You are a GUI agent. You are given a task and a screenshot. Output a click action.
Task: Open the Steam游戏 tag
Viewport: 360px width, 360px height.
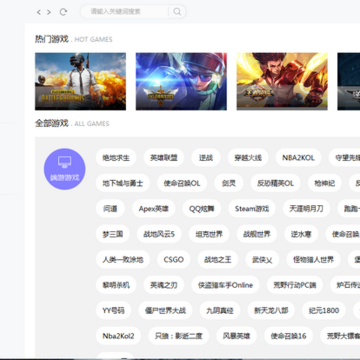click(x=252, y=209)
